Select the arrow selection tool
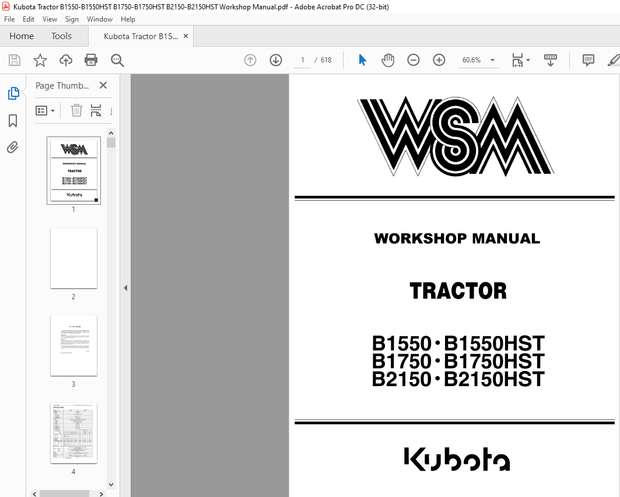This screenshot has width=620, height=497. [x=362, y=60]
